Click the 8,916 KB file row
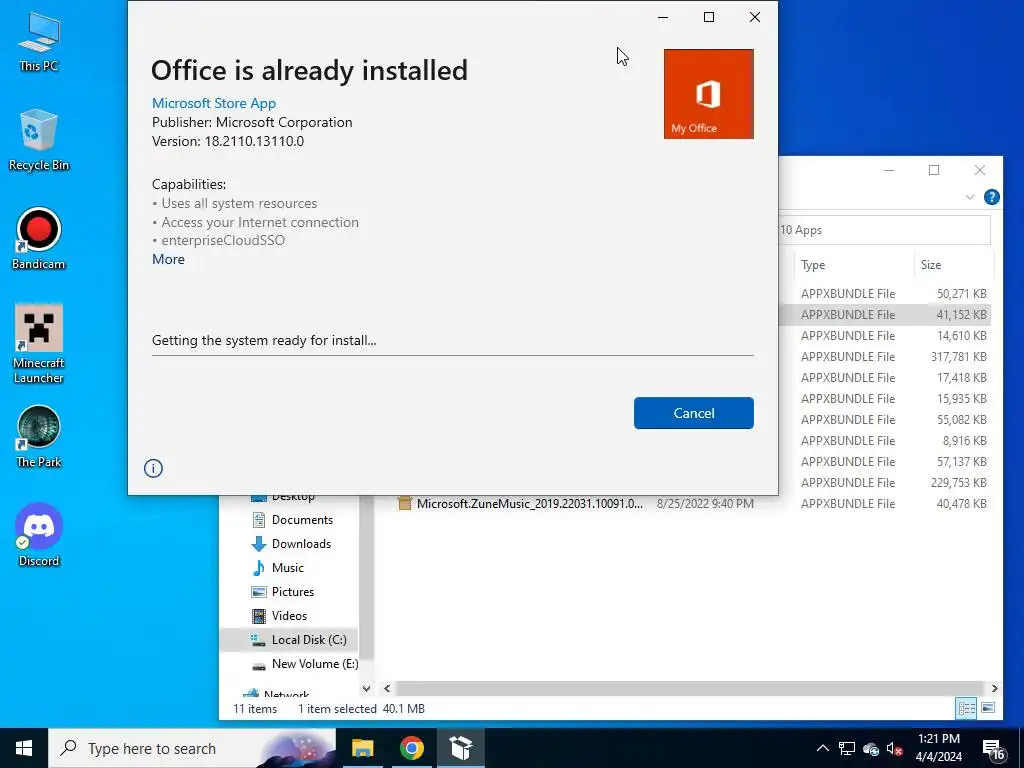This screenshot has height=768, width=1024. point(884,441)
